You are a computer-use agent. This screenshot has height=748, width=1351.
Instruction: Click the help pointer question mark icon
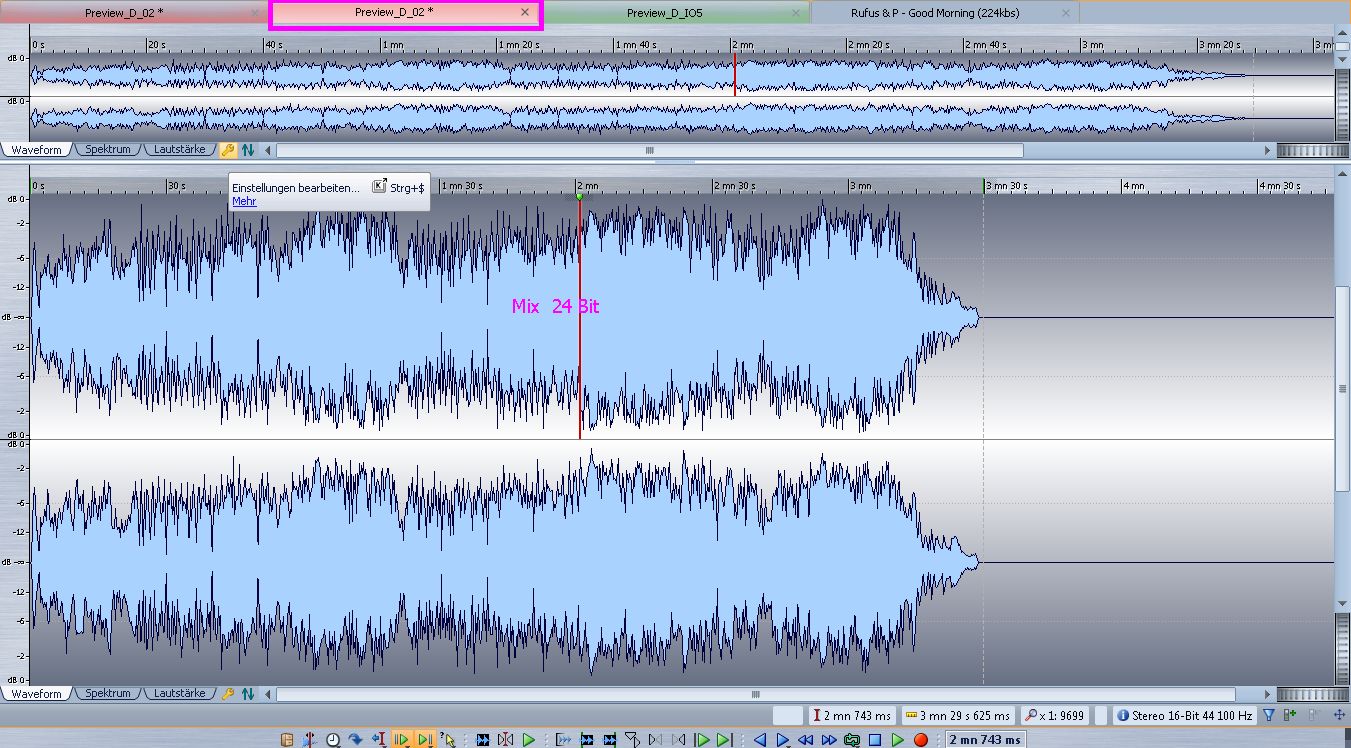click(448, 740)
